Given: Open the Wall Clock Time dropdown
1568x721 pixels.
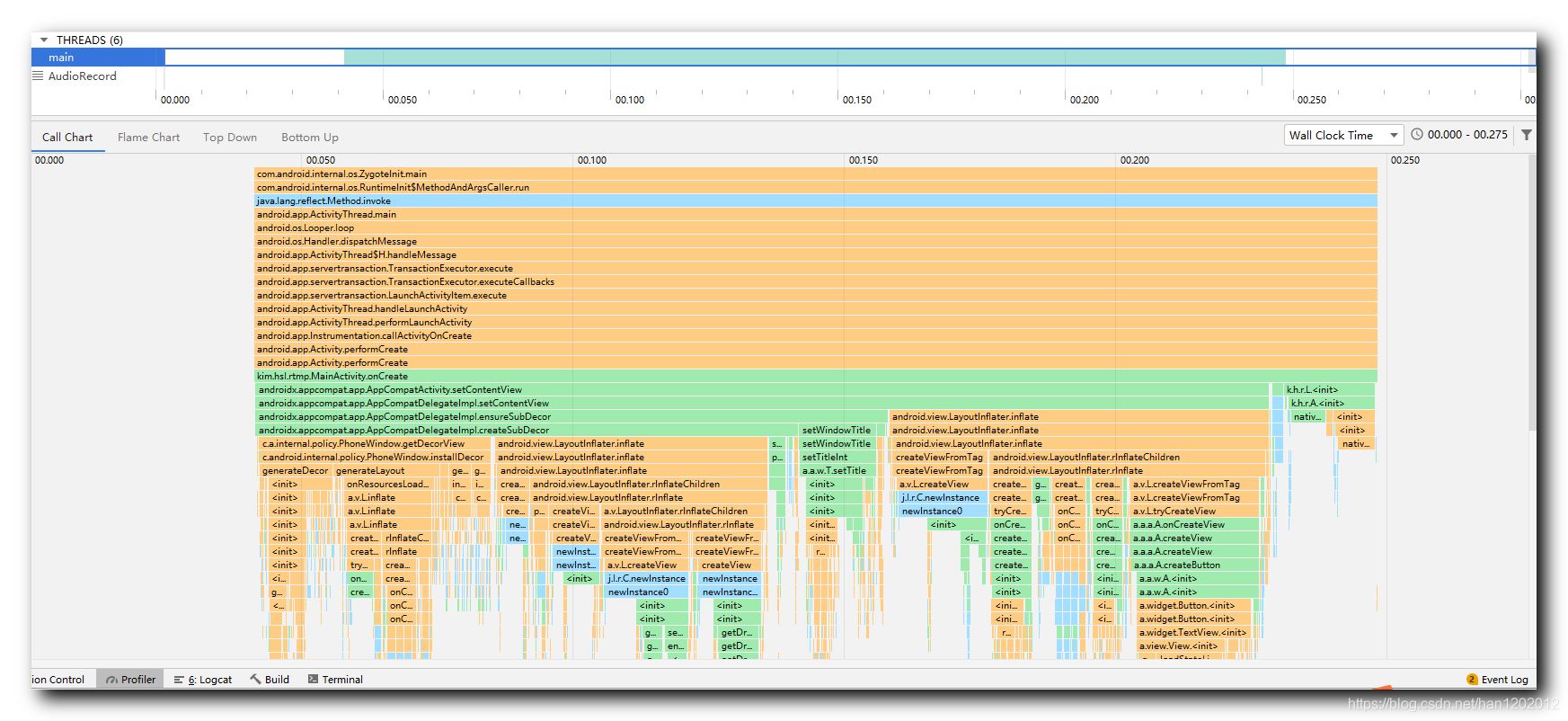Looking at the screenshot, I should pos(1343,135).
